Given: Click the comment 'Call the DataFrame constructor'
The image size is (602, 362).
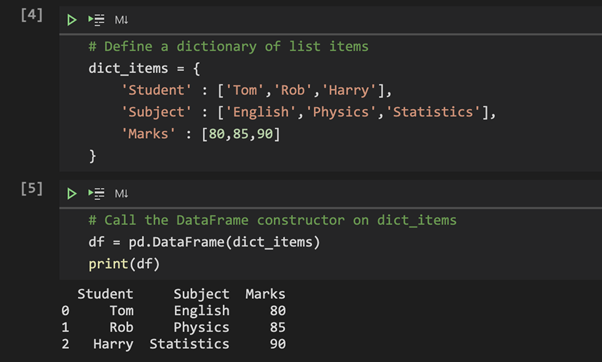Looking at the screenshot, I should [273, 221].
